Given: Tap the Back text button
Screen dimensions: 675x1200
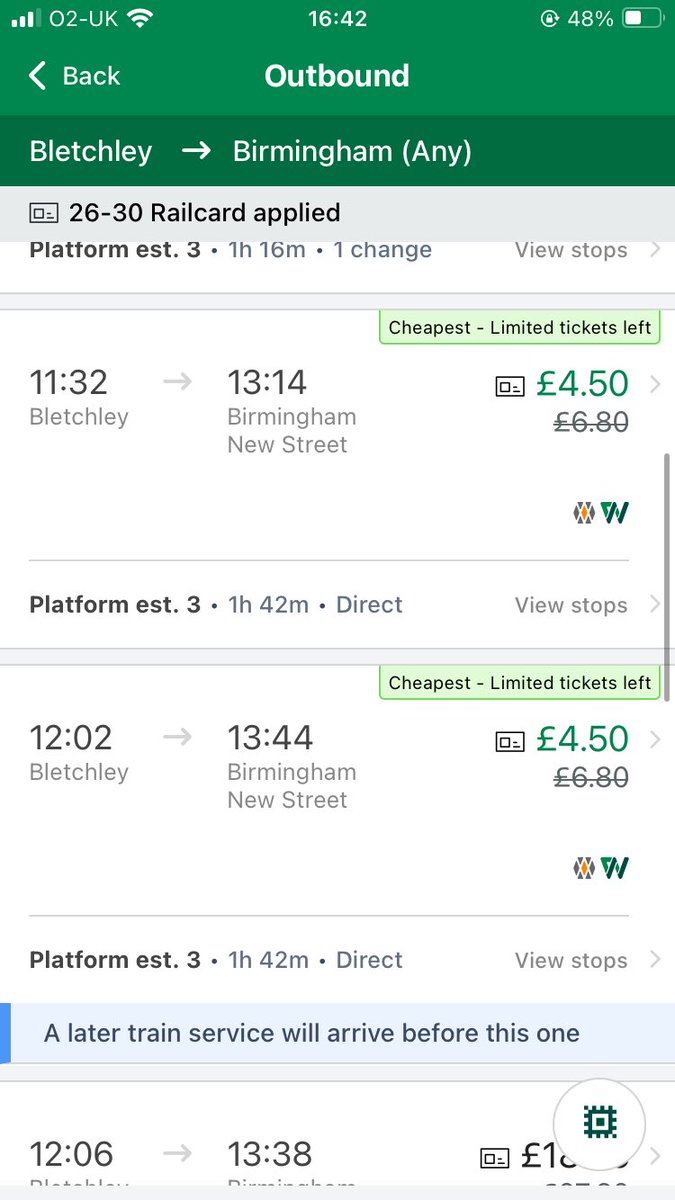Looking at the screenshot, I should tap(91, 76).
